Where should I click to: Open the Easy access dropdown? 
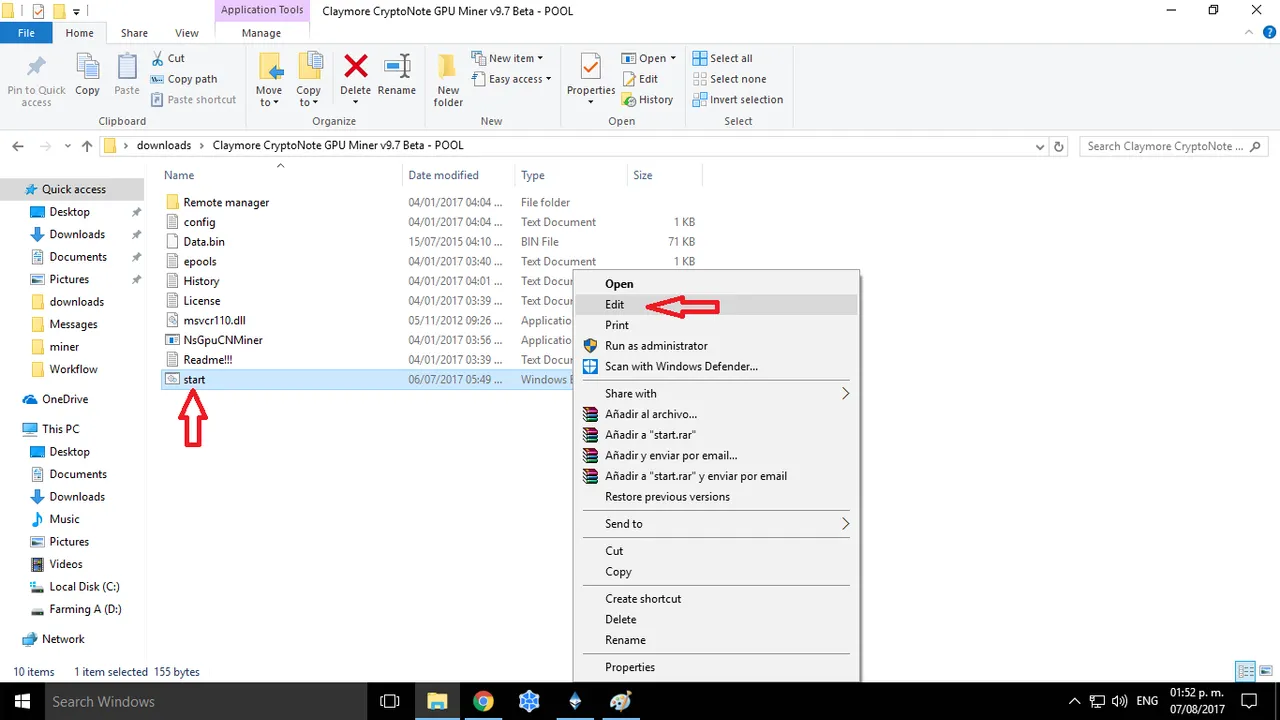[511, 79]
